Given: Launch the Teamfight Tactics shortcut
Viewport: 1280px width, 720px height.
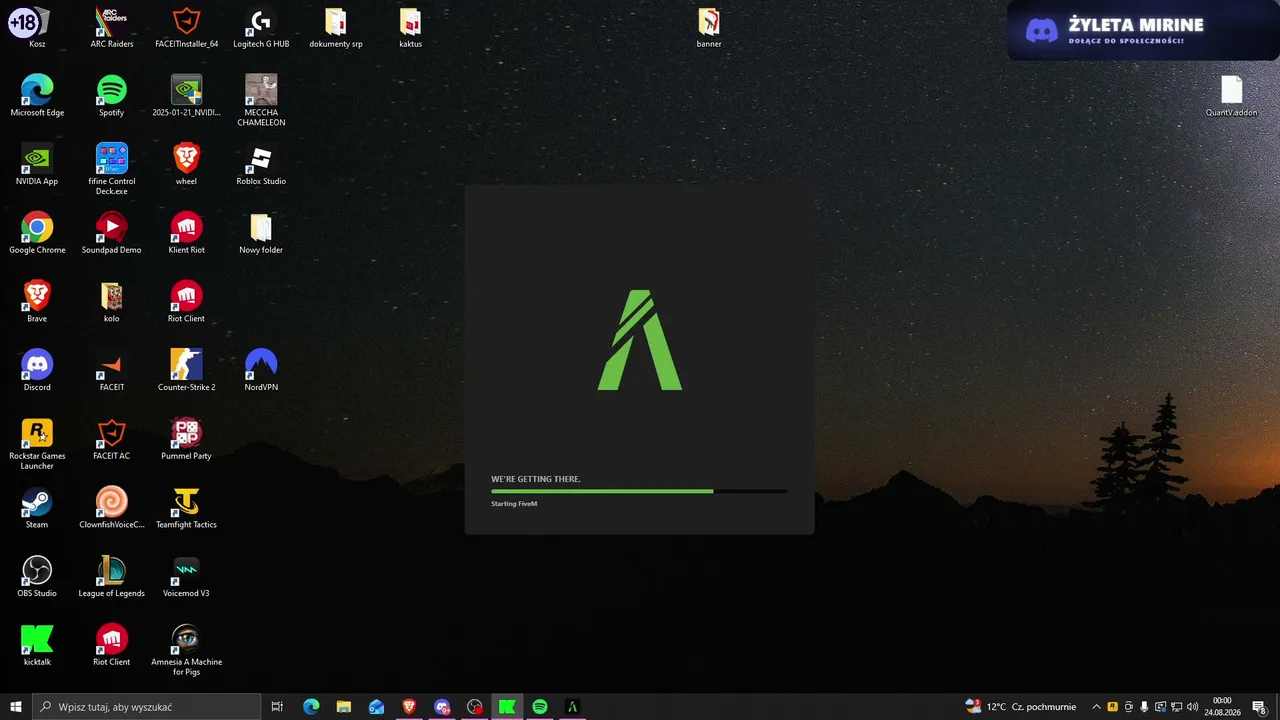Looking at the screenshot, I should (x=187, y=508).
